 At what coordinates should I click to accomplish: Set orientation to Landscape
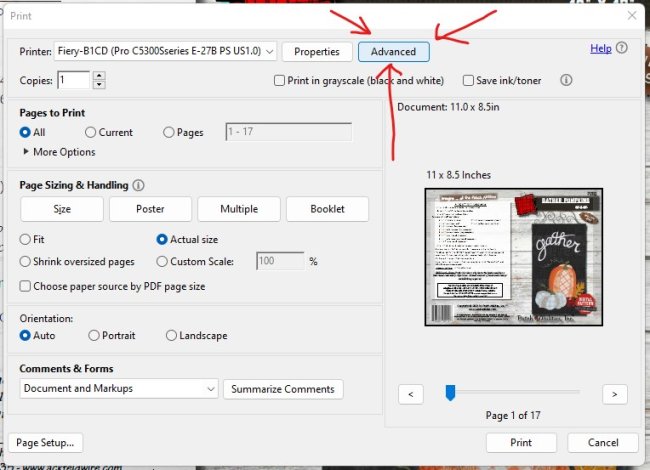click(x=171, y=335)
